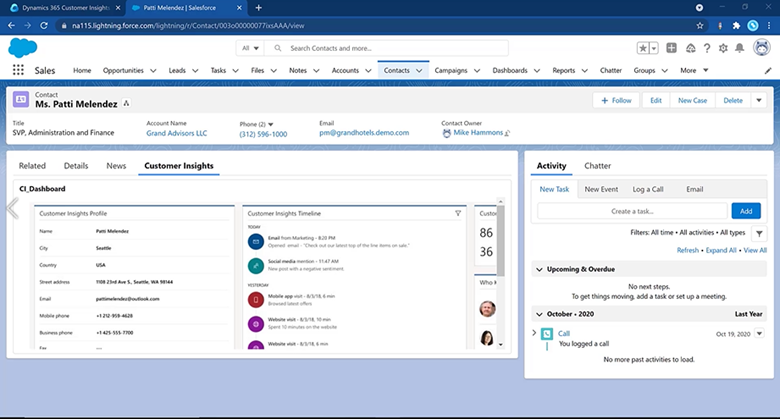This screenshot has width=780, height=419.
Task: Click the Social media mention timeline icon
Action: click(x=256, y=265)
